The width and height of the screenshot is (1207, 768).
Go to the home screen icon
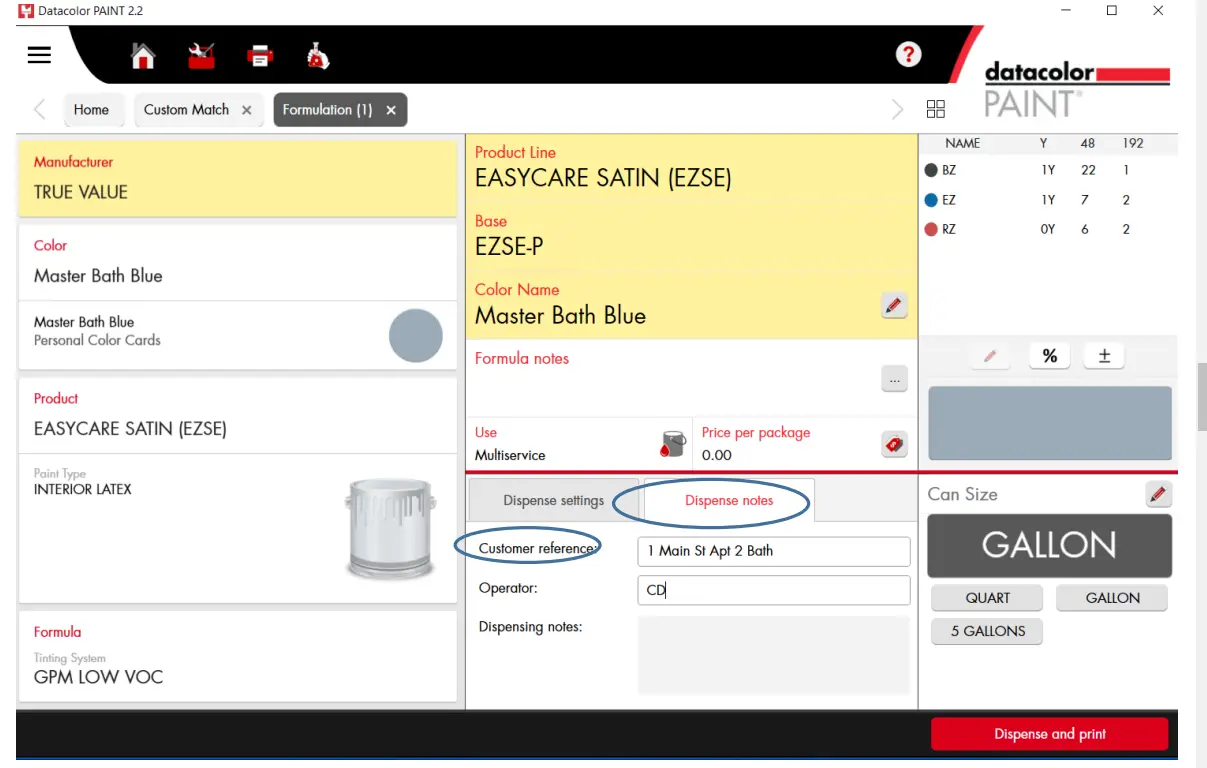pos(144,56)
